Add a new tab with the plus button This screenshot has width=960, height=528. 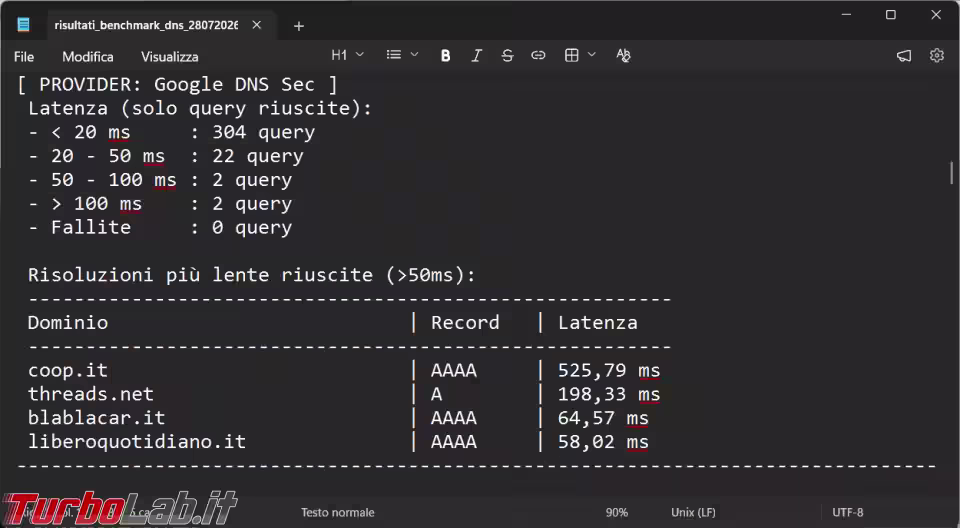click(299, 26)
